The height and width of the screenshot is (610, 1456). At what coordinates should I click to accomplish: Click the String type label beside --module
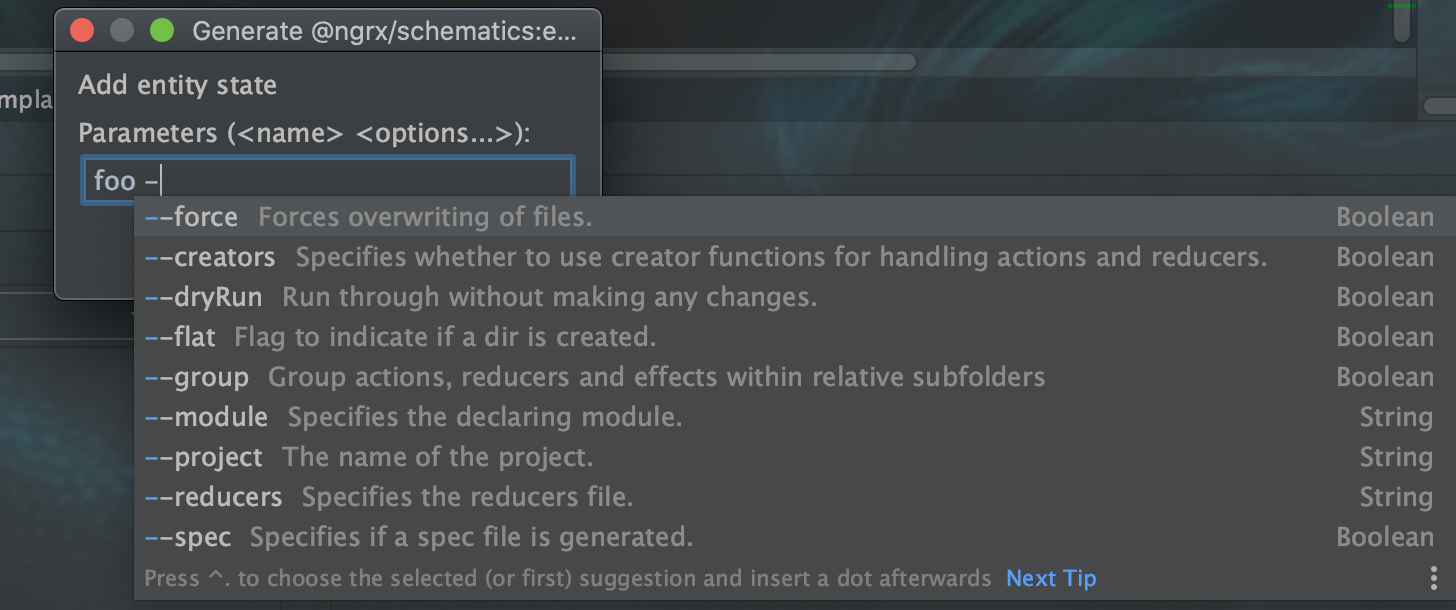(1396, 416)
